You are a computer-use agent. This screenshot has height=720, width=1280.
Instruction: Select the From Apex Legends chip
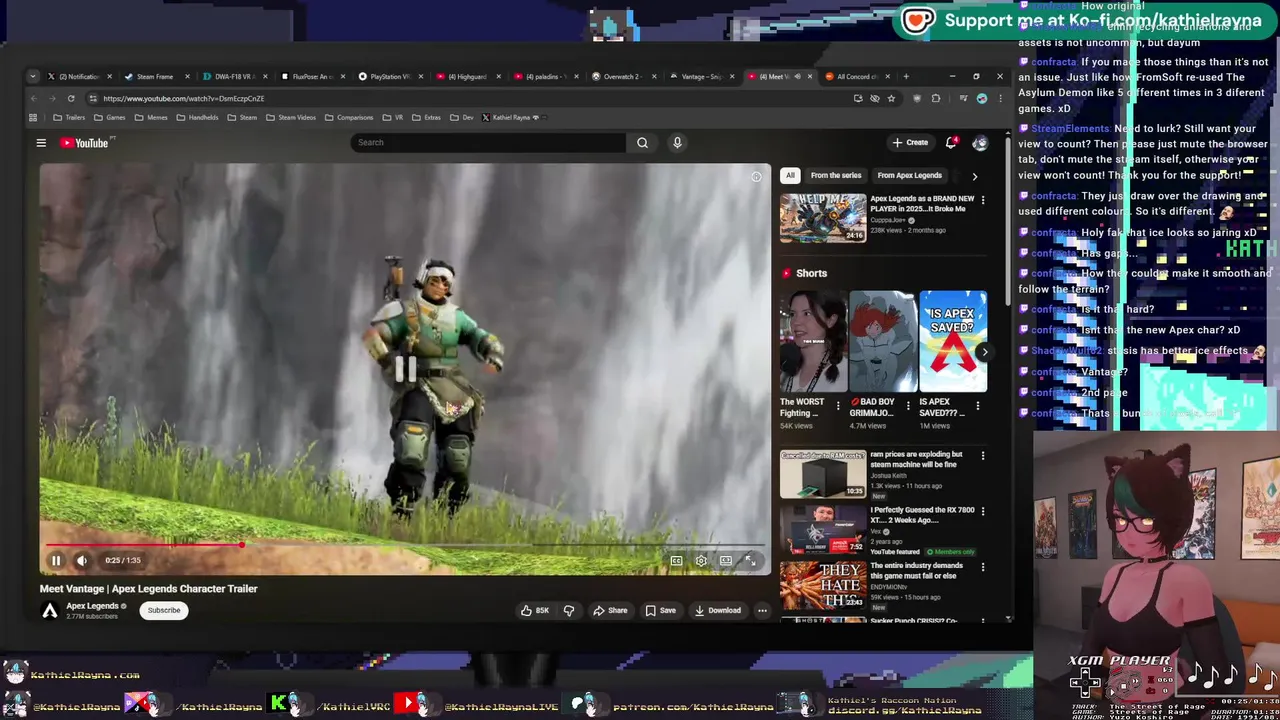pos(909,175)
